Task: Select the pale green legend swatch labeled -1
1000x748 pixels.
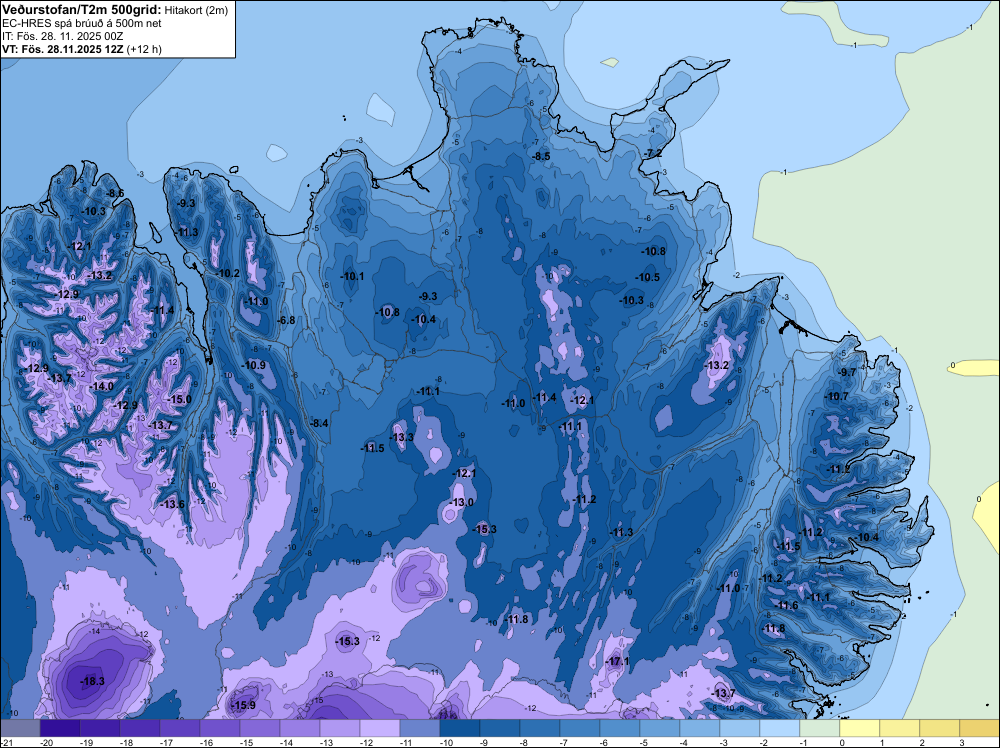Action: coord(820,728)
